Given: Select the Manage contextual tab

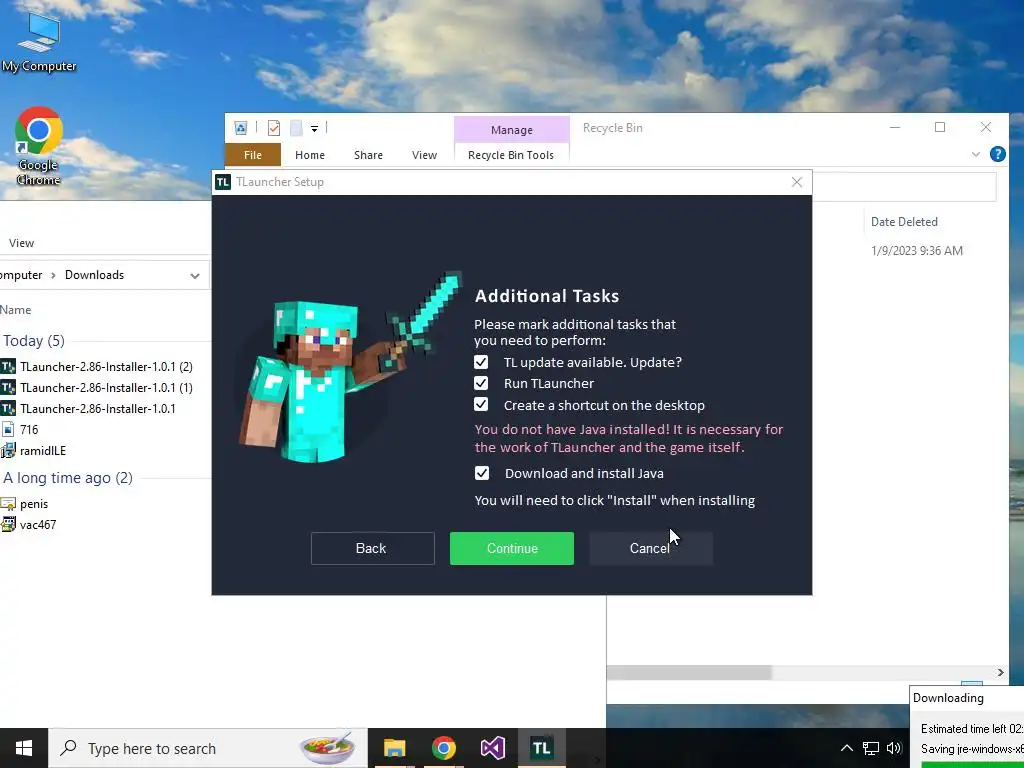Looking at the screenshot, I should point(512,130).
